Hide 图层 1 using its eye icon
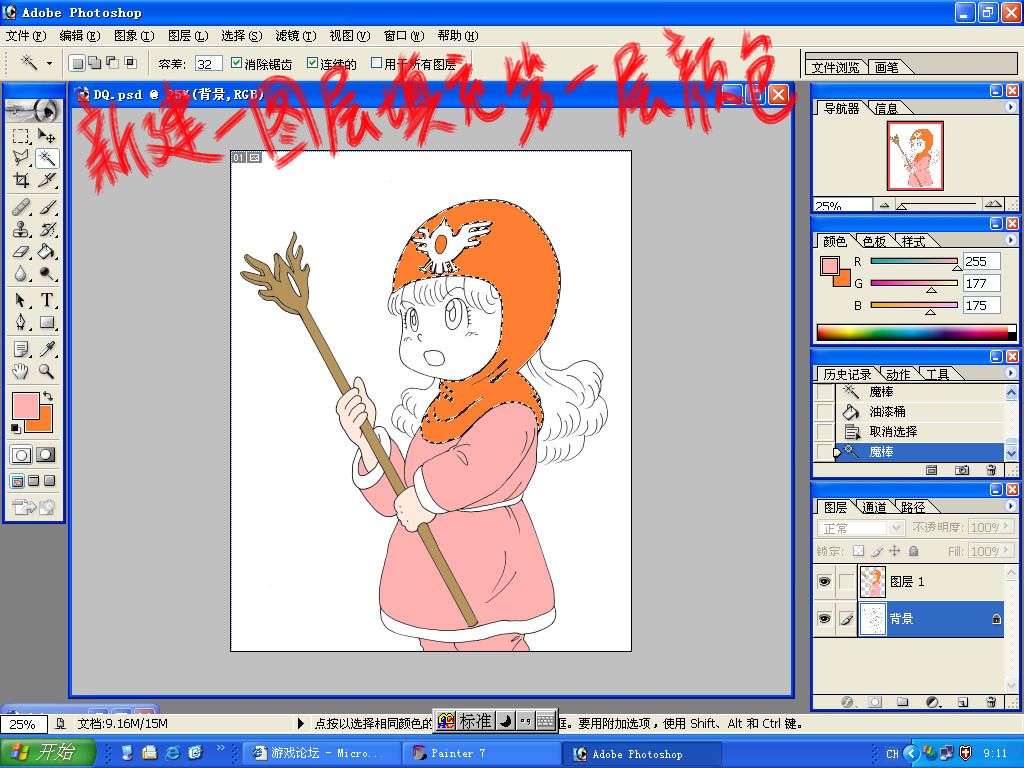The image size is (1024, 768). pyautogui.click(x=824, y=581)
